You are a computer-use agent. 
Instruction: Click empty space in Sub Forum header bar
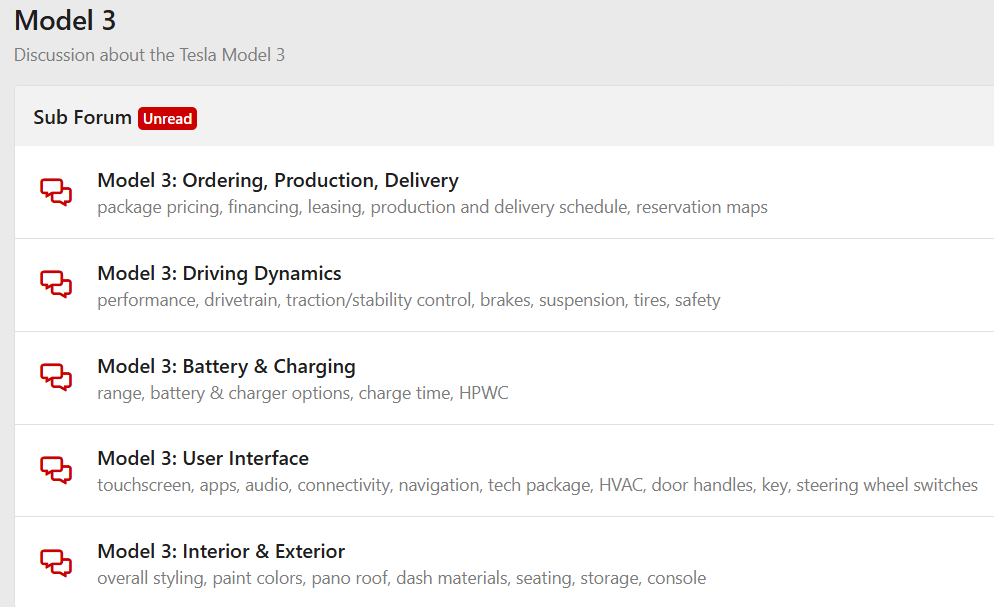point(600,117)
